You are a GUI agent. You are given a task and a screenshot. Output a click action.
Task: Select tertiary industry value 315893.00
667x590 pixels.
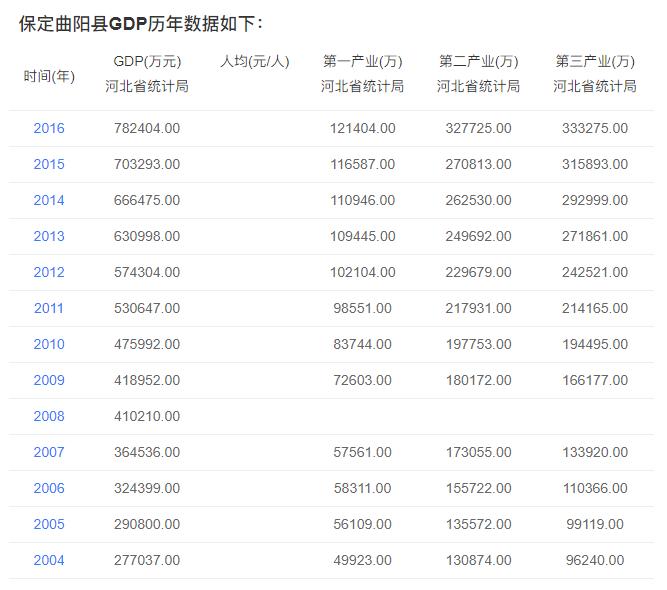coord(595,164)
